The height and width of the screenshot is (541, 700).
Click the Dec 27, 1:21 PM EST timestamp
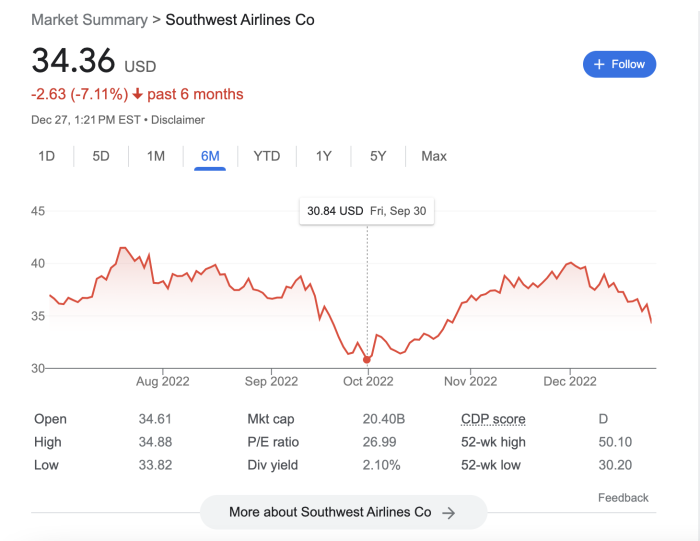tap(86, 120)
